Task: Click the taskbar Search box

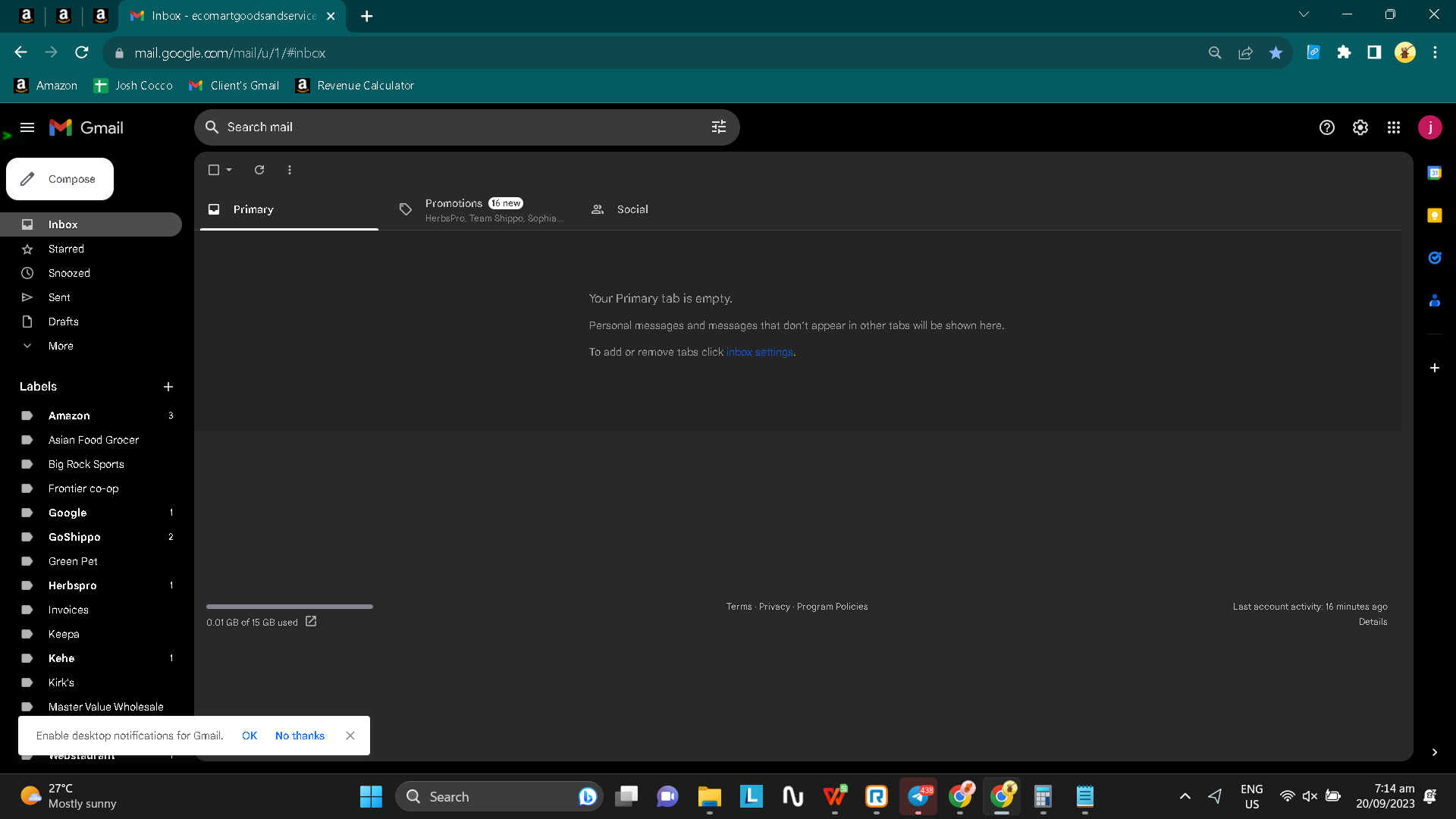Action: coord(499,796)
